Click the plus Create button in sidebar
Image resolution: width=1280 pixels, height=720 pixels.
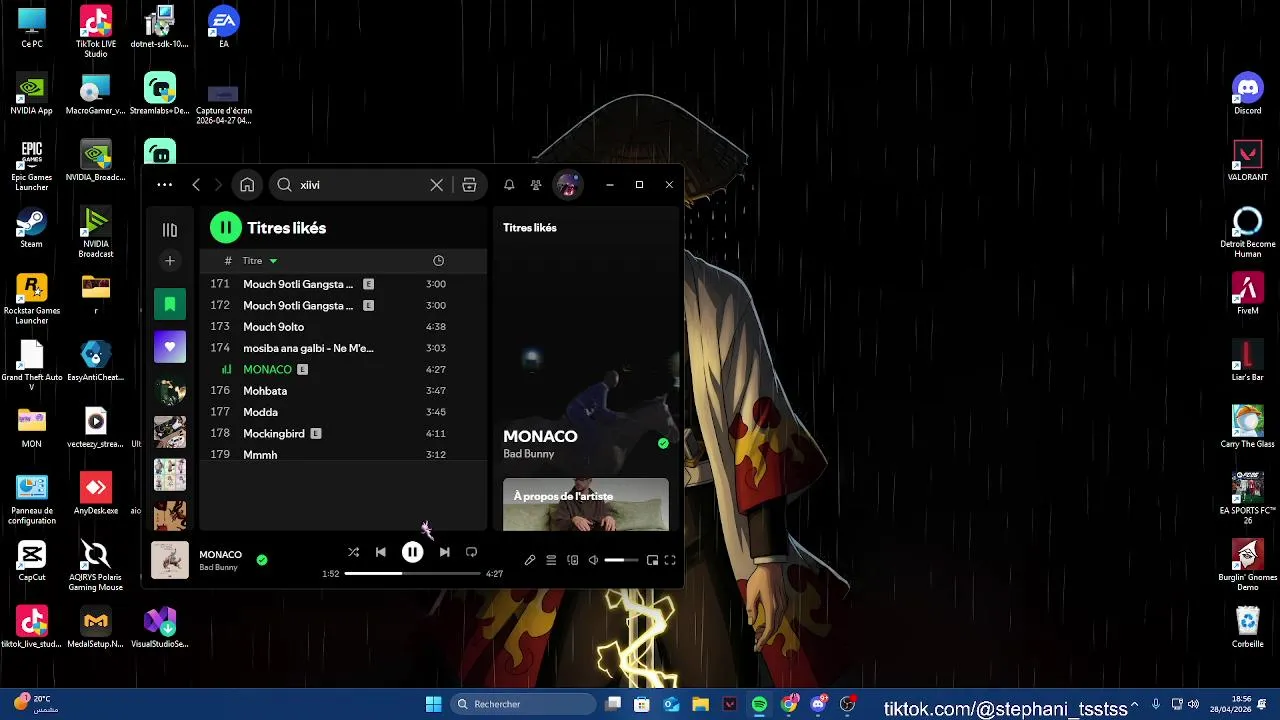pos(170,261)
